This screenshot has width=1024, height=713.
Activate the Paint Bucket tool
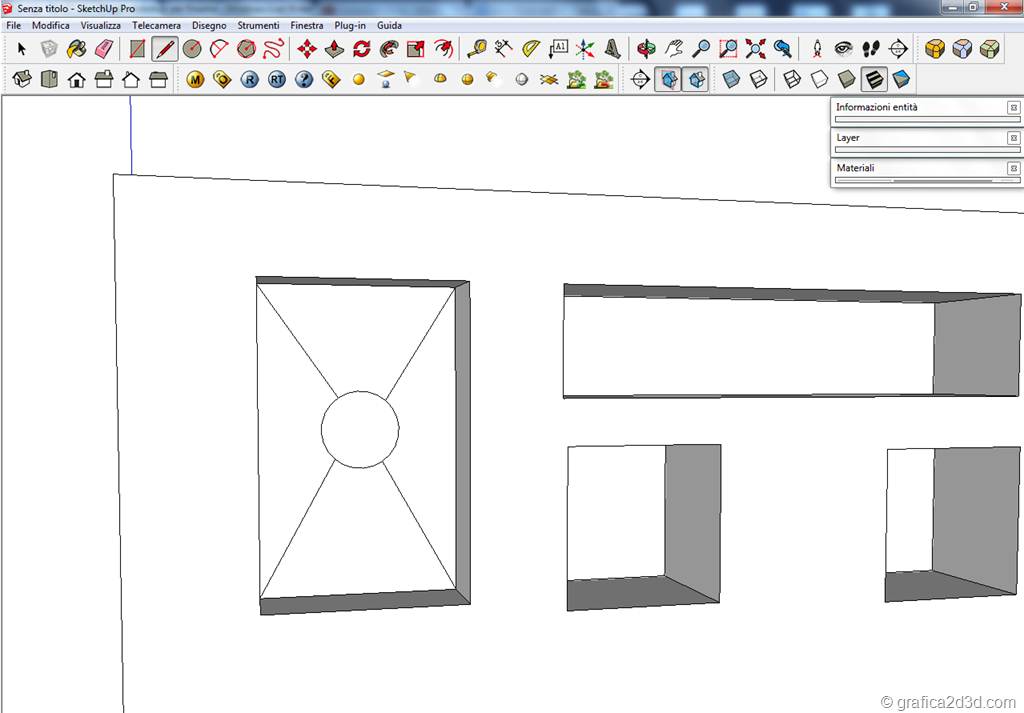coord(77,48)
